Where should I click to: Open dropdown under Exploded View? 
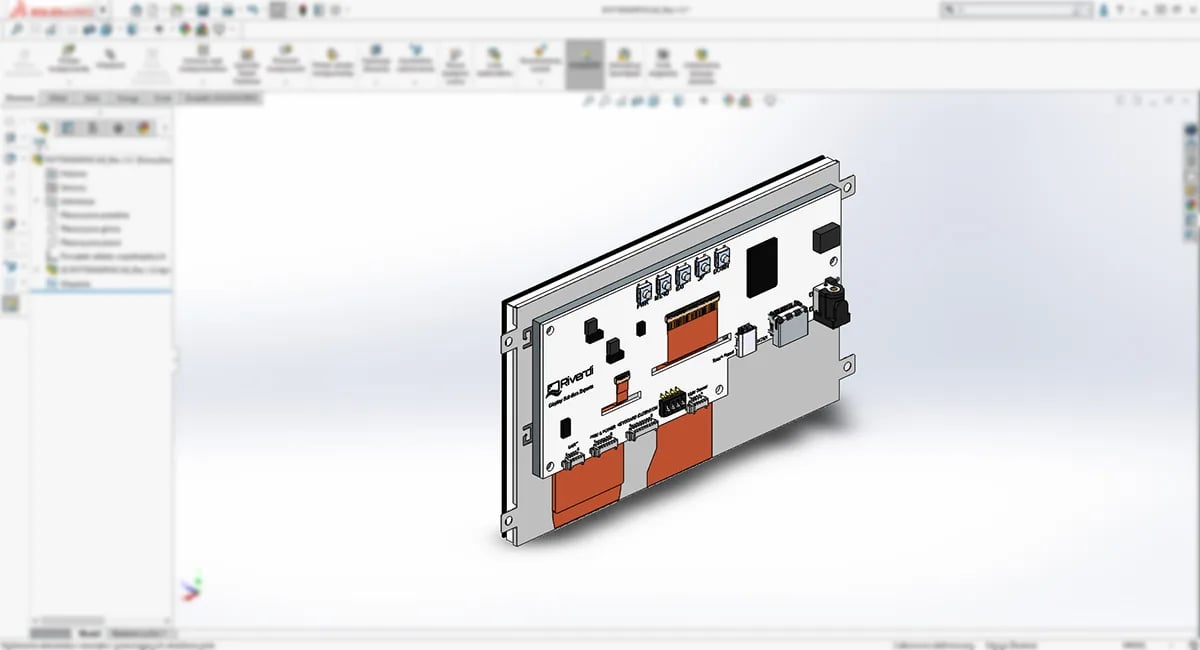tap(540, 82)
